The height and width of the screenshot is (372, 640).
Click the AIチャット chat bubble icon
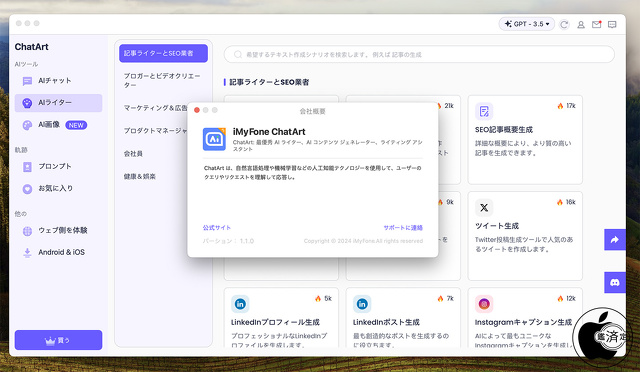pos(27,81)
